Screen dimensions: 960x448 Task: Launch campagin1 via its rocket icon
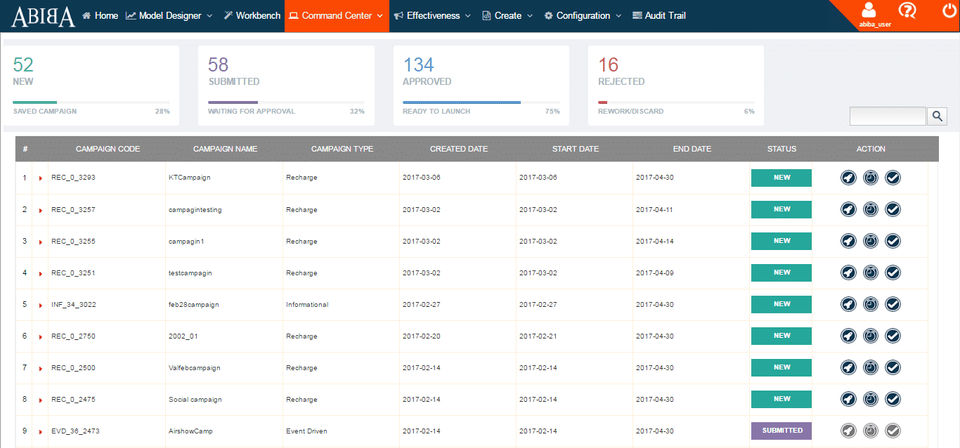coord(848,241)
